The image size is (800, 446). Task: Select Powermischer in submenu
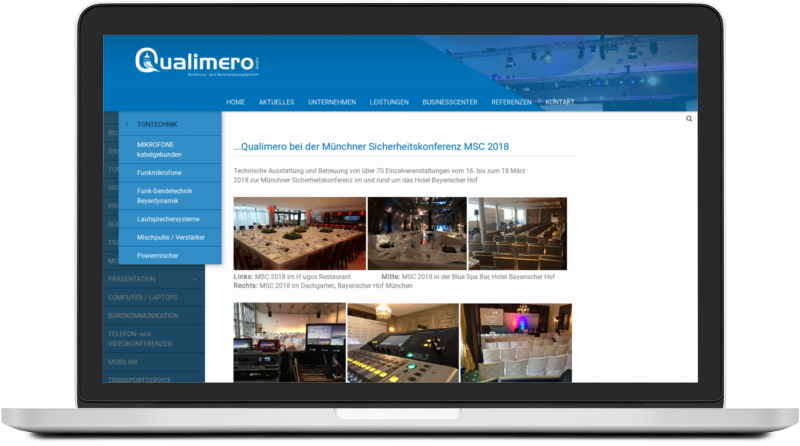click(170, 256)
